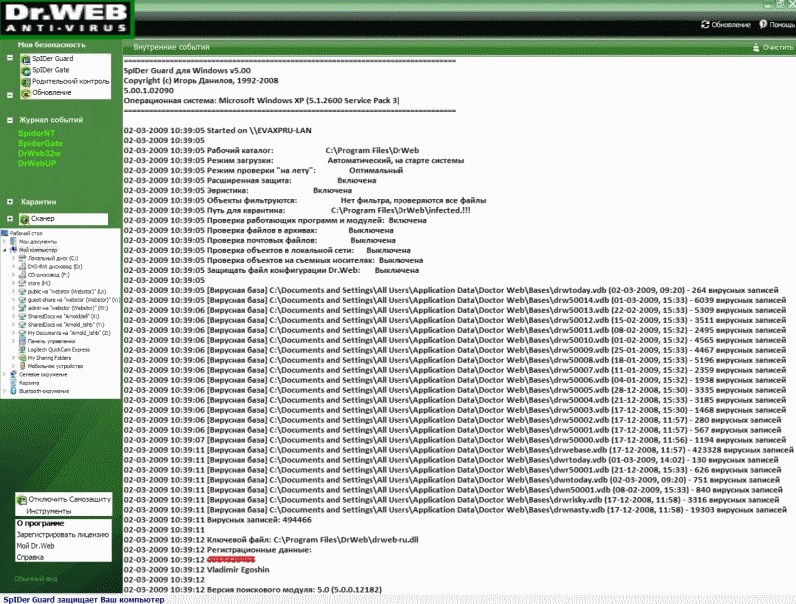Click the Logitech QuickCam Express icon
The width and height of the screenshot is (796, 604).
click(x=22, y=349)
